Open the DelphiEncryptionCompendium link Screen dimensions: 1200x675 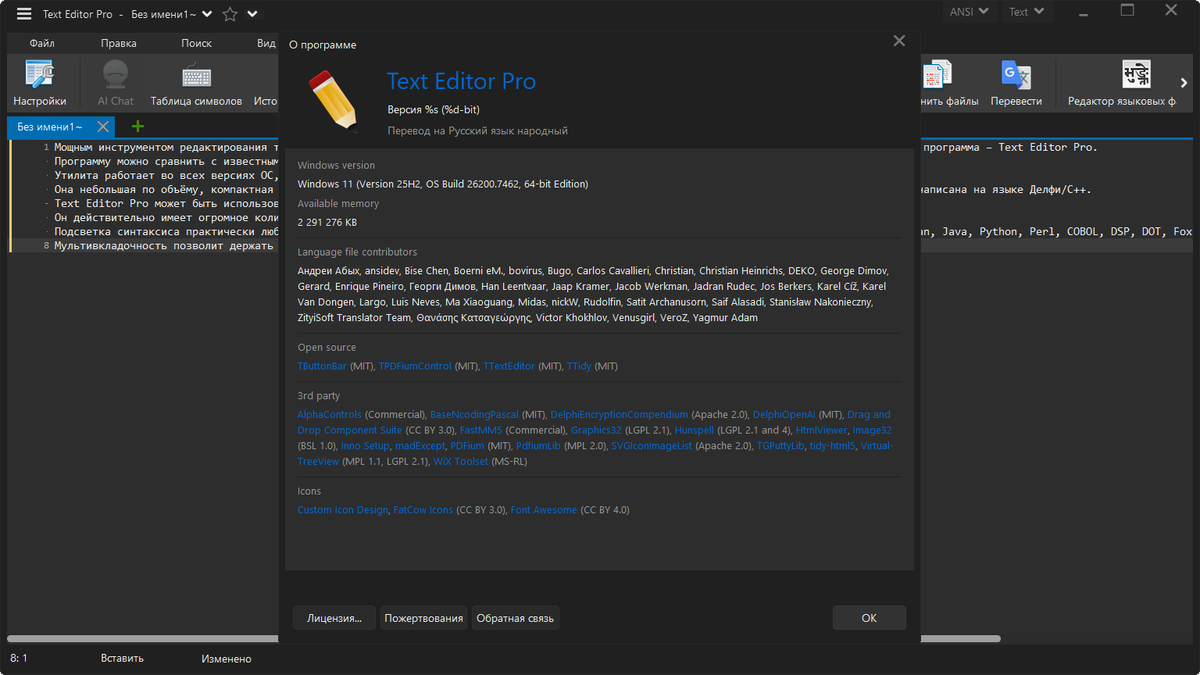point(619,414)
